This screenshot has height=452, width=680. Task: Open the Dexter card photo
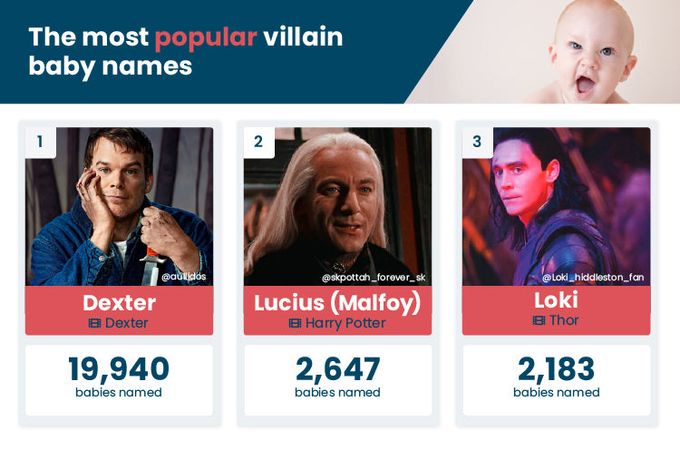120,205
